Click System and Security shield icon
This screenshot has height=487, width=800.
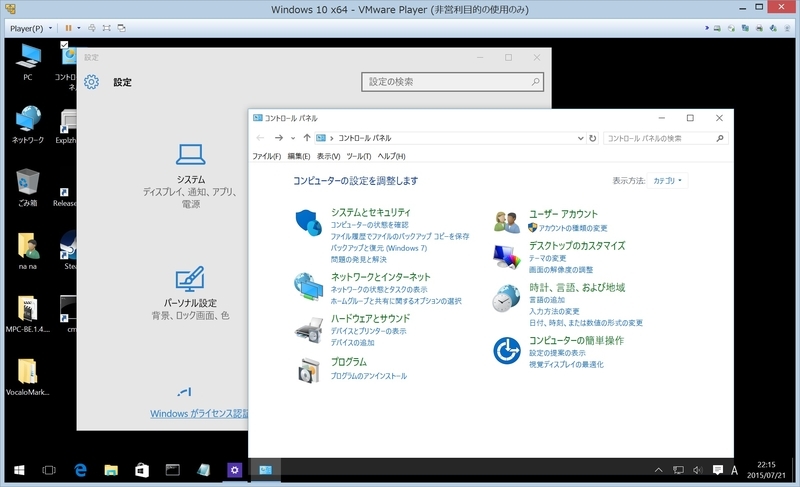pos(309,223)
